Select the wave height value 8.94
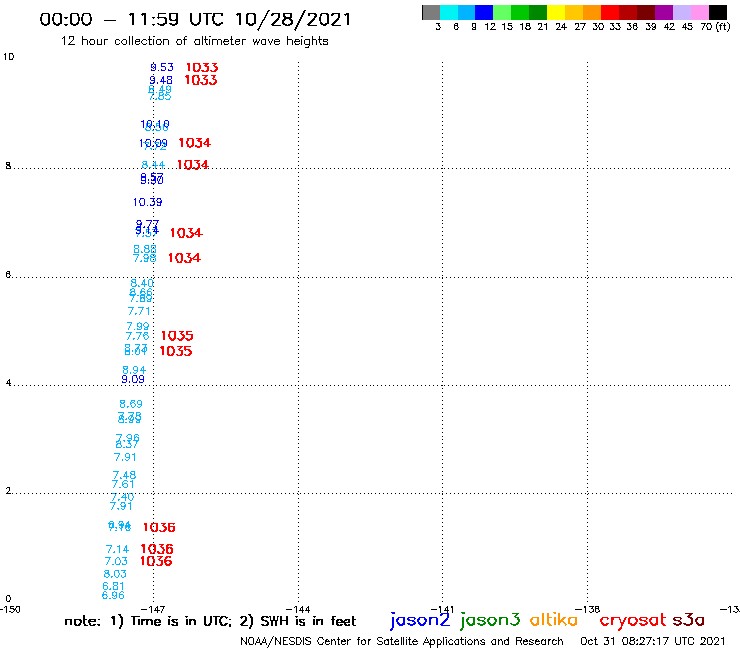This screenshot has width=740, height=650. [134, 370]
